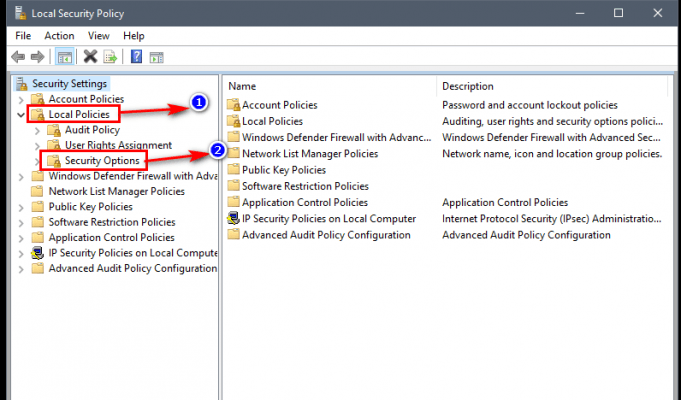Click User Rights Assignment folder icon

(x=54, y=145)
